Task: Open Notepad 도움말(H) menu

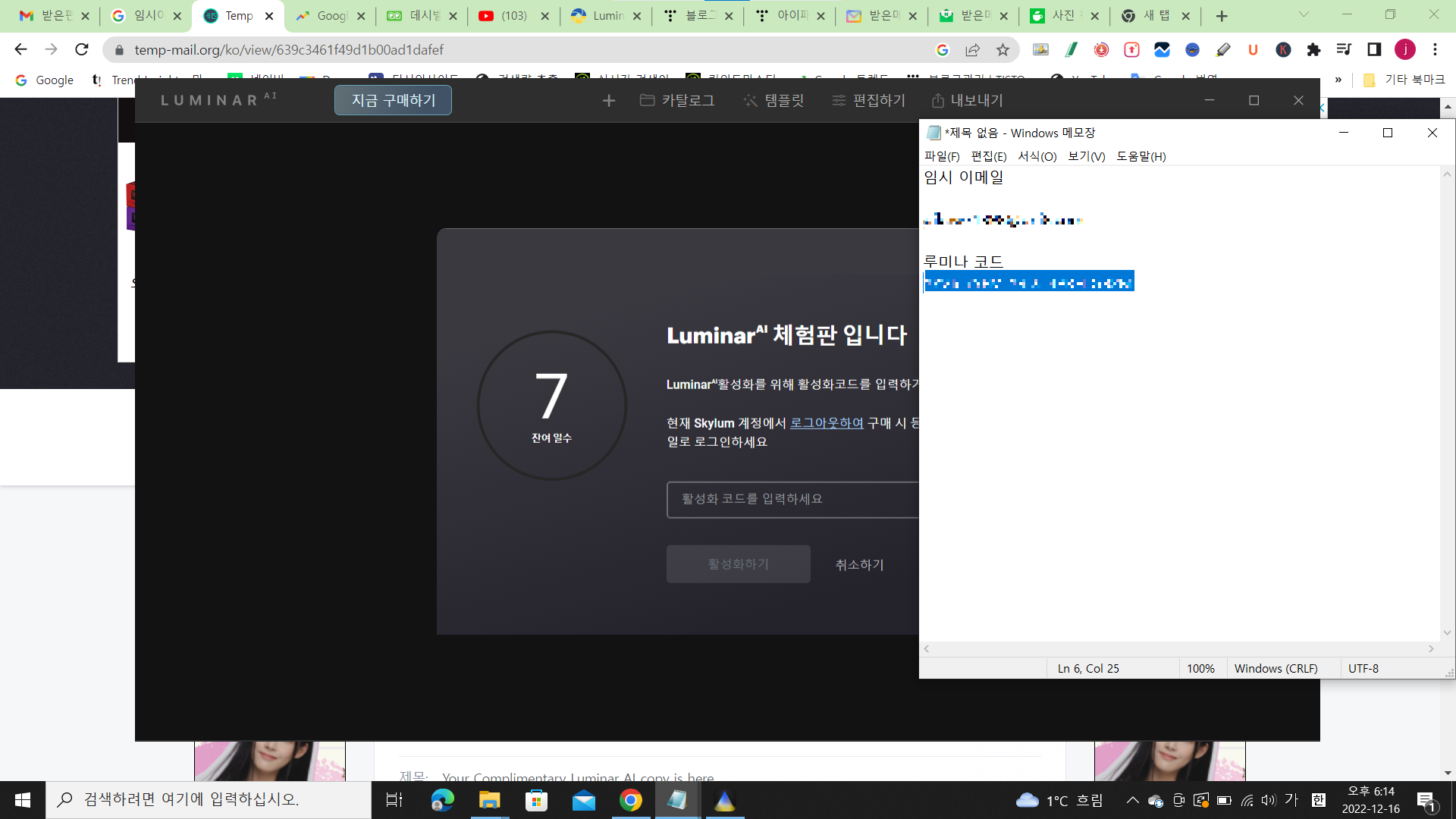Action: click(x=1141, y=156)
